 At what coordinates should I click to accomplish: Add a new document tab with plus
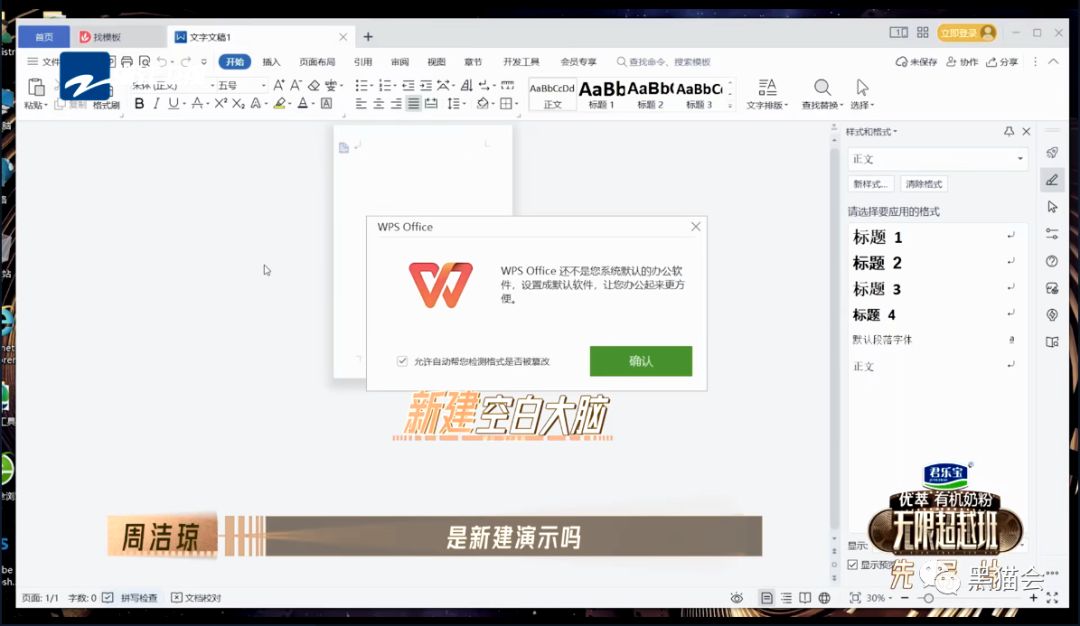click(x=368, y=37)
